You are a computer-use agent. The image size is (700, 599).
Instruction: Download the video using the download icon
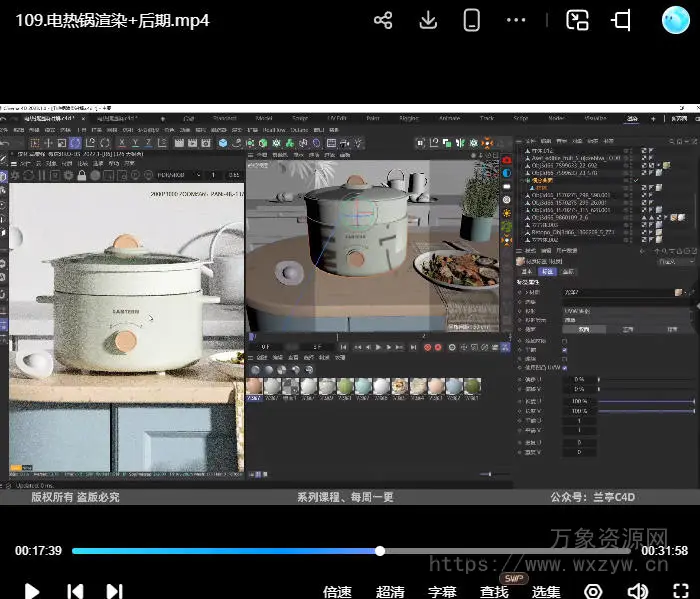[427, 20]
